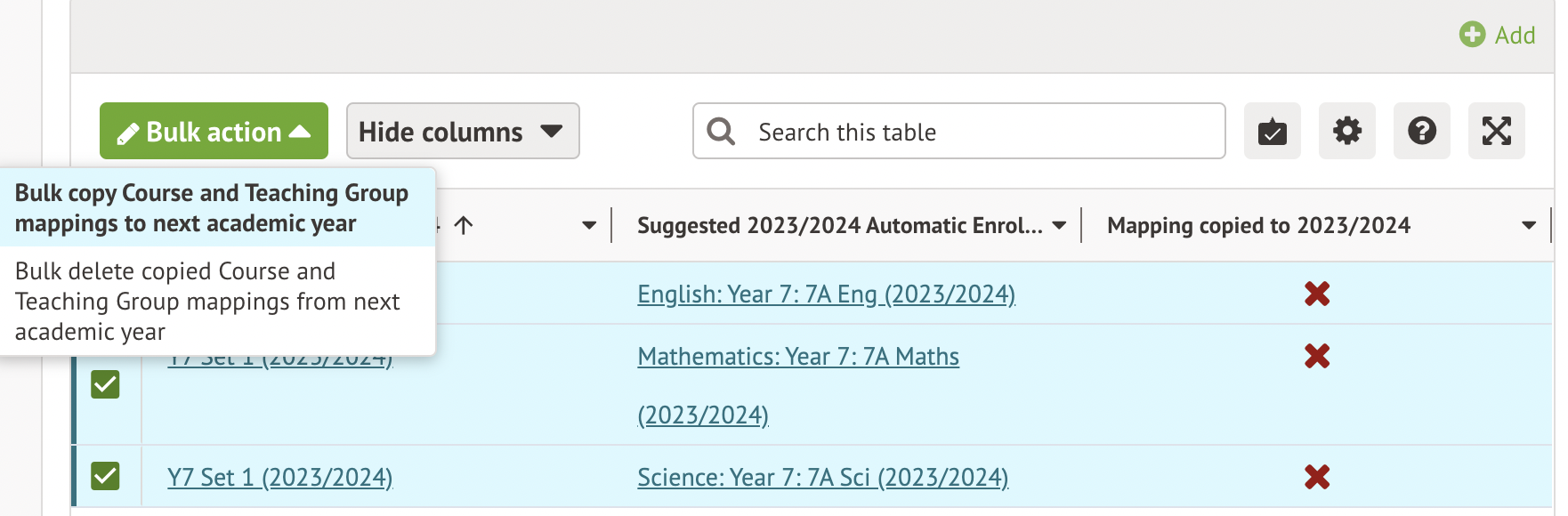The width and height of the screenshot is (1568, 516).
Task: Click the green plus Add icon
Action: 1472,35
